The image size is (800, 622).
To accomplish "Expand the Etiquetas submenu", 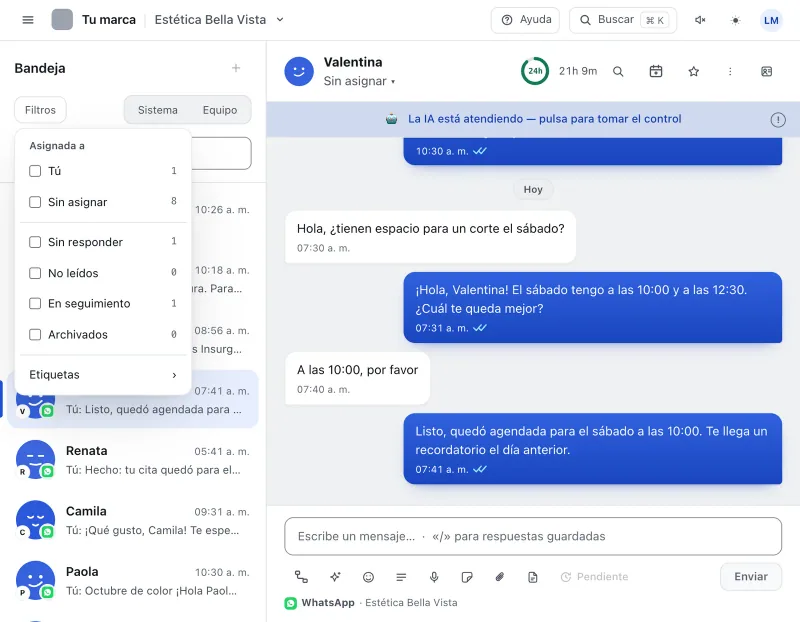I will [103, 375].
